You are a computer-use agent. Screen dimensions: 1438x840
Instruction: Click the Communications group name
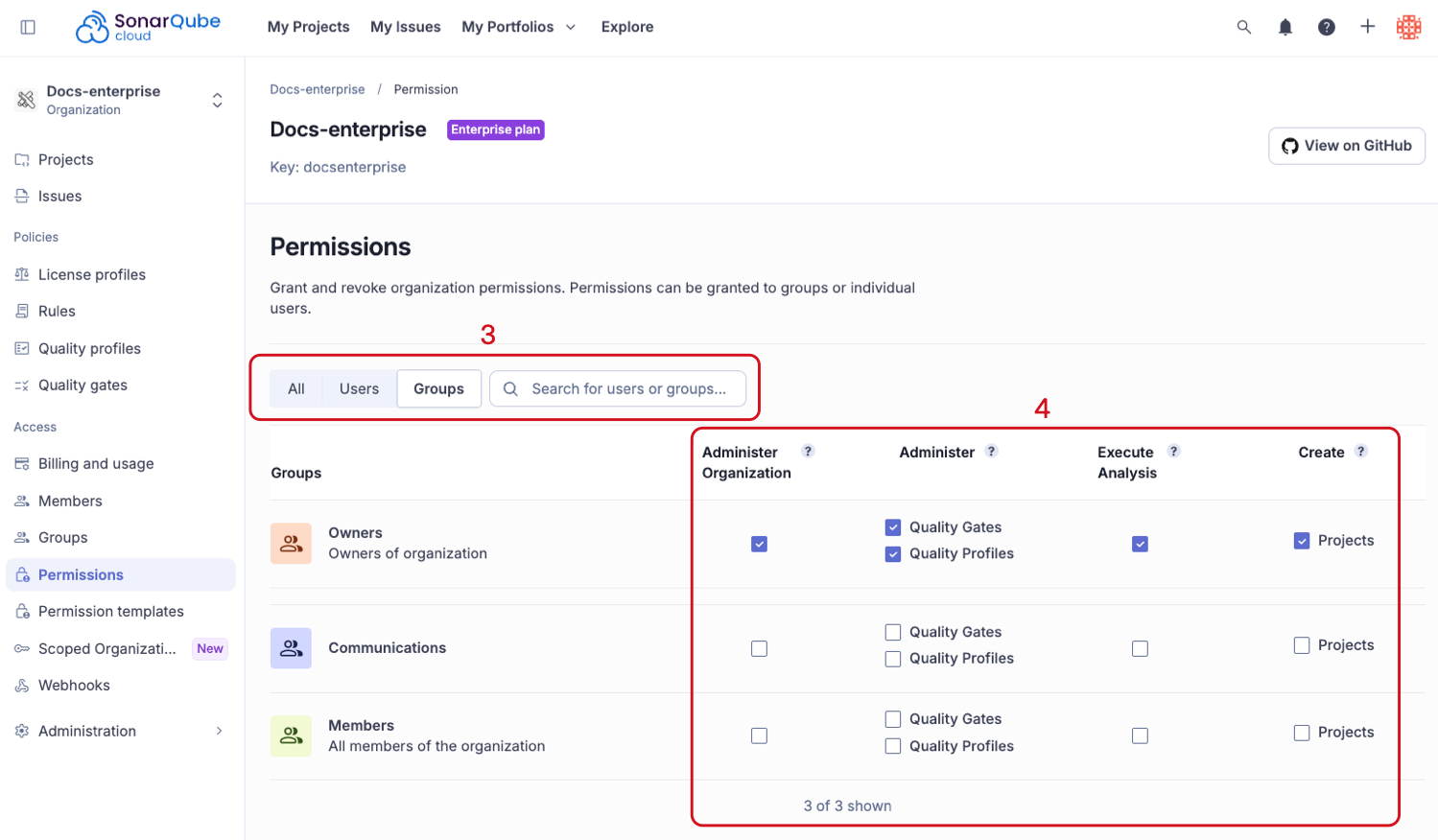(388, 648)
